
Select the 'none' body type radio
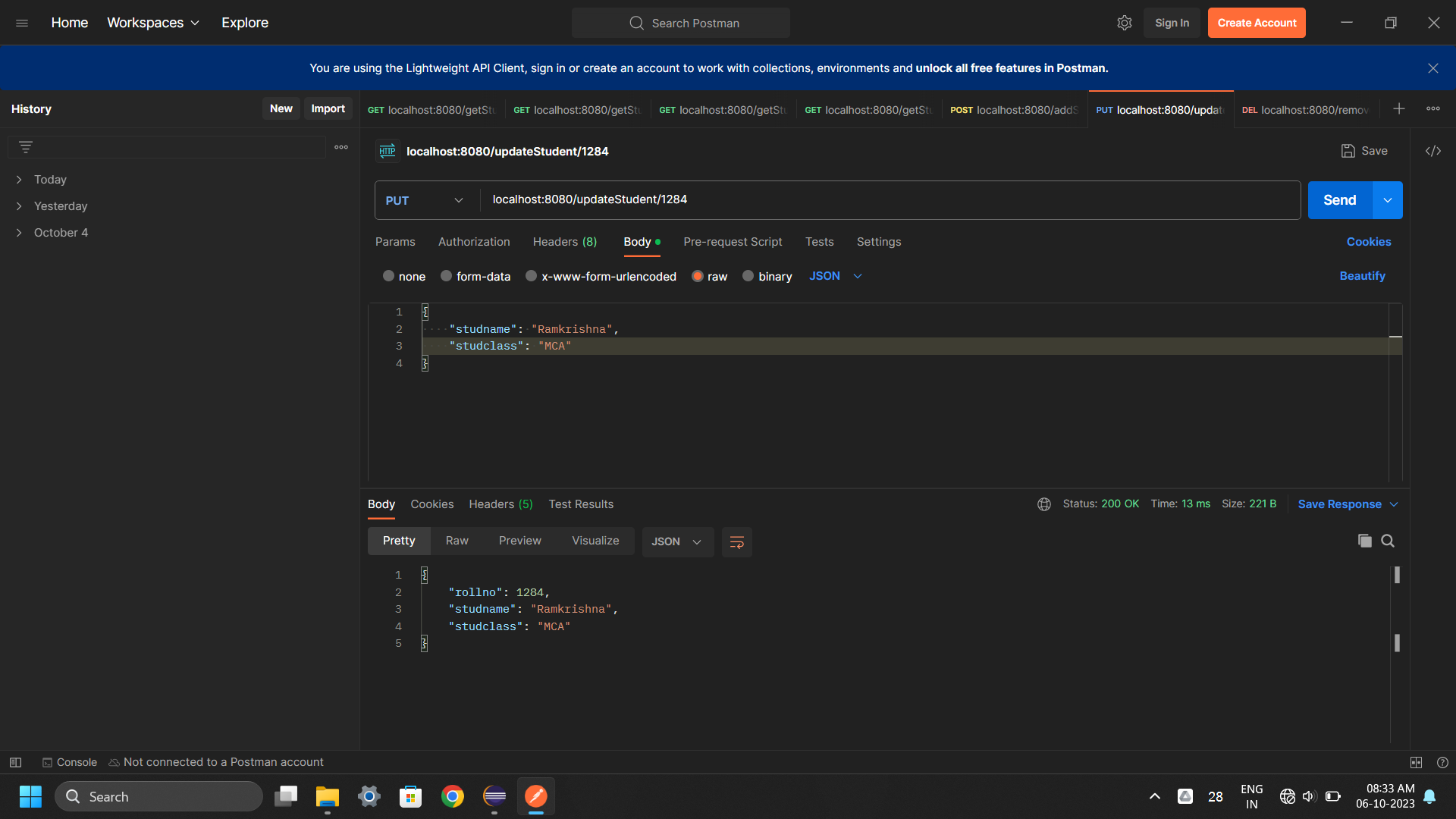[388, 276]
